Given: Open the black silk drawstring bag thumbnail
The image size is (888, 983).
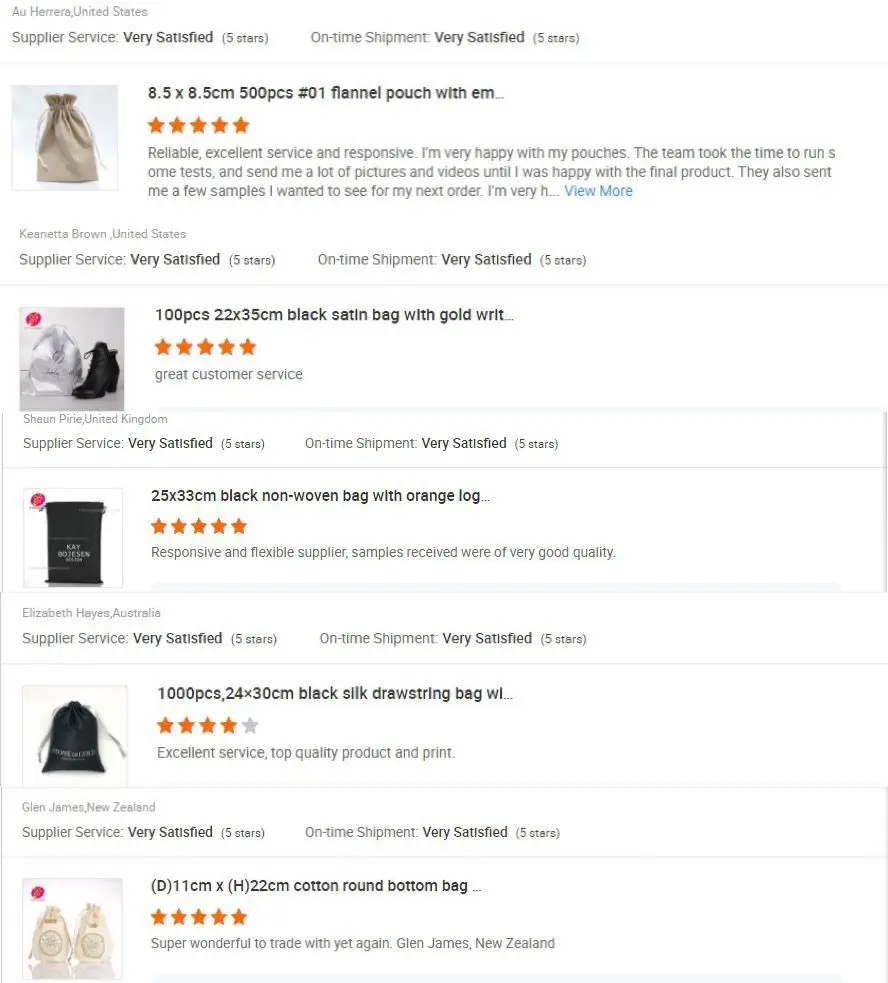Looking at the screenshot, I should coord(75,735).
